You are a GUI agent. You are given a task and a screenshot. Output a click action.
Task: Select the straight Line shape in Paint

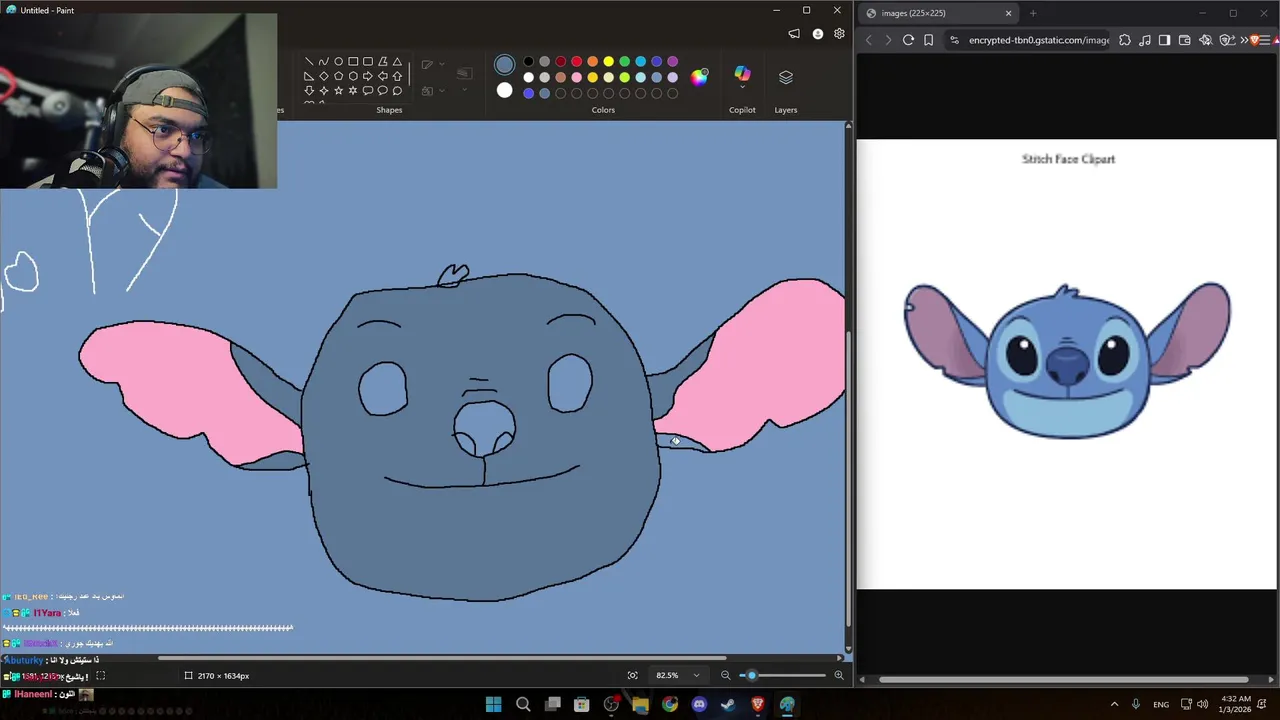309,61
